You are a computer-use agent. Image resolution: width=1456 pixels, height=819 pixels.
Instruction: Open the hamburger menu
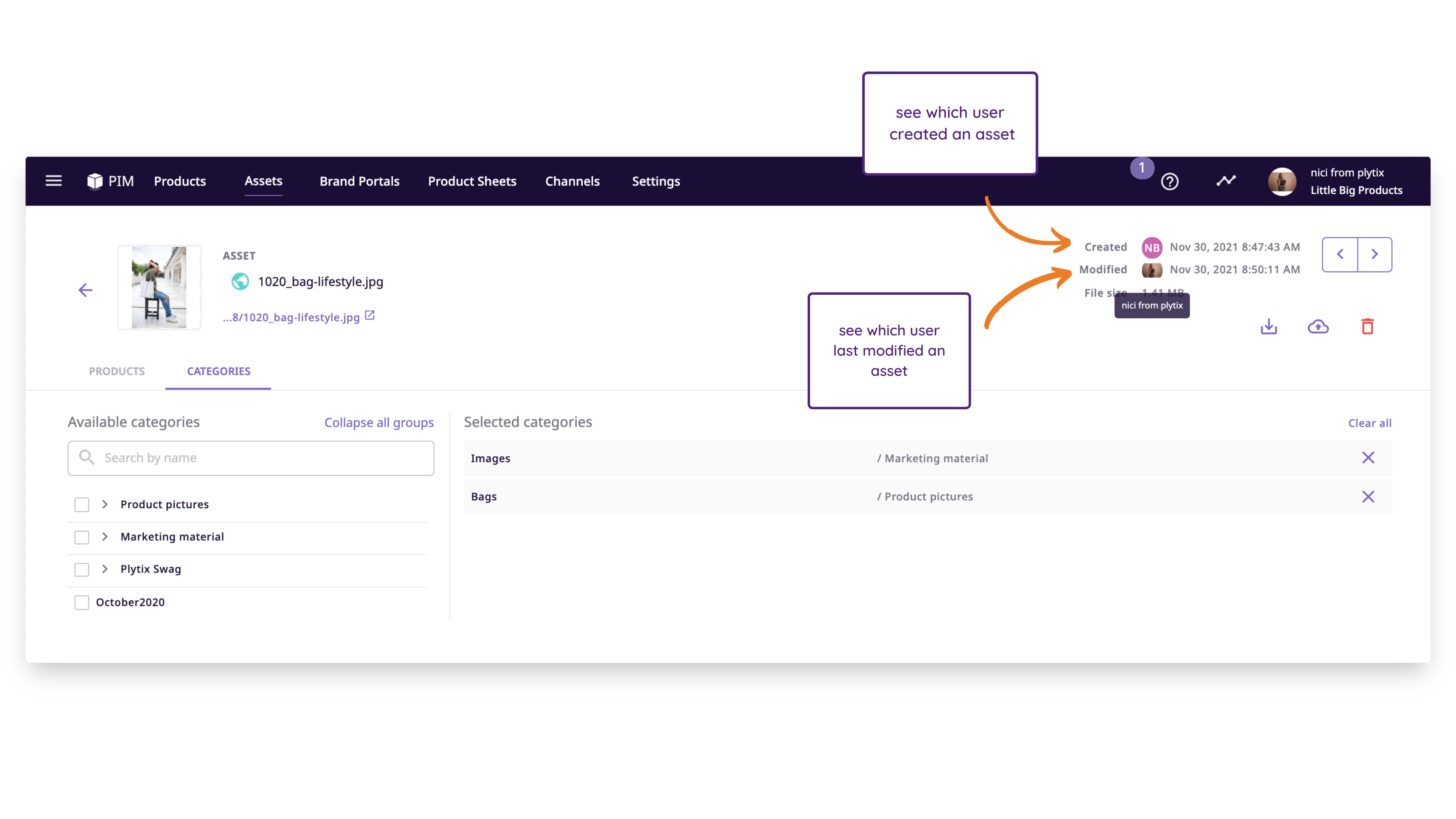point(54,181)
